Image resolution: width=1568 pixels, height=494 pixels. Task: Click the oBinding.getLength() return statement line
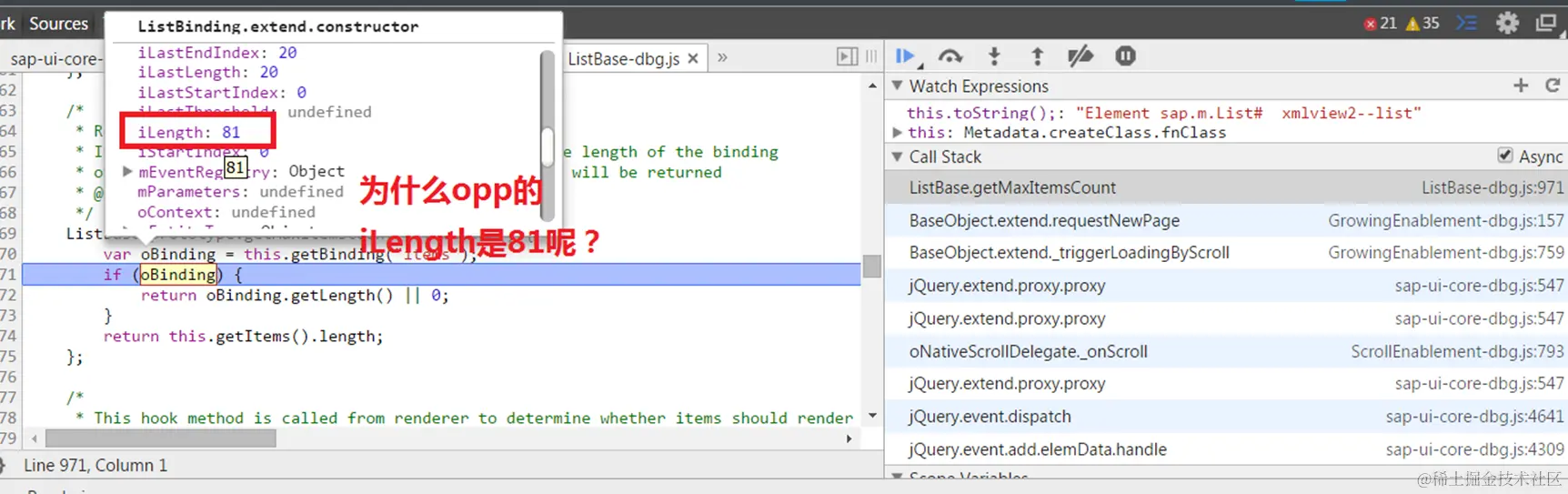295,296
